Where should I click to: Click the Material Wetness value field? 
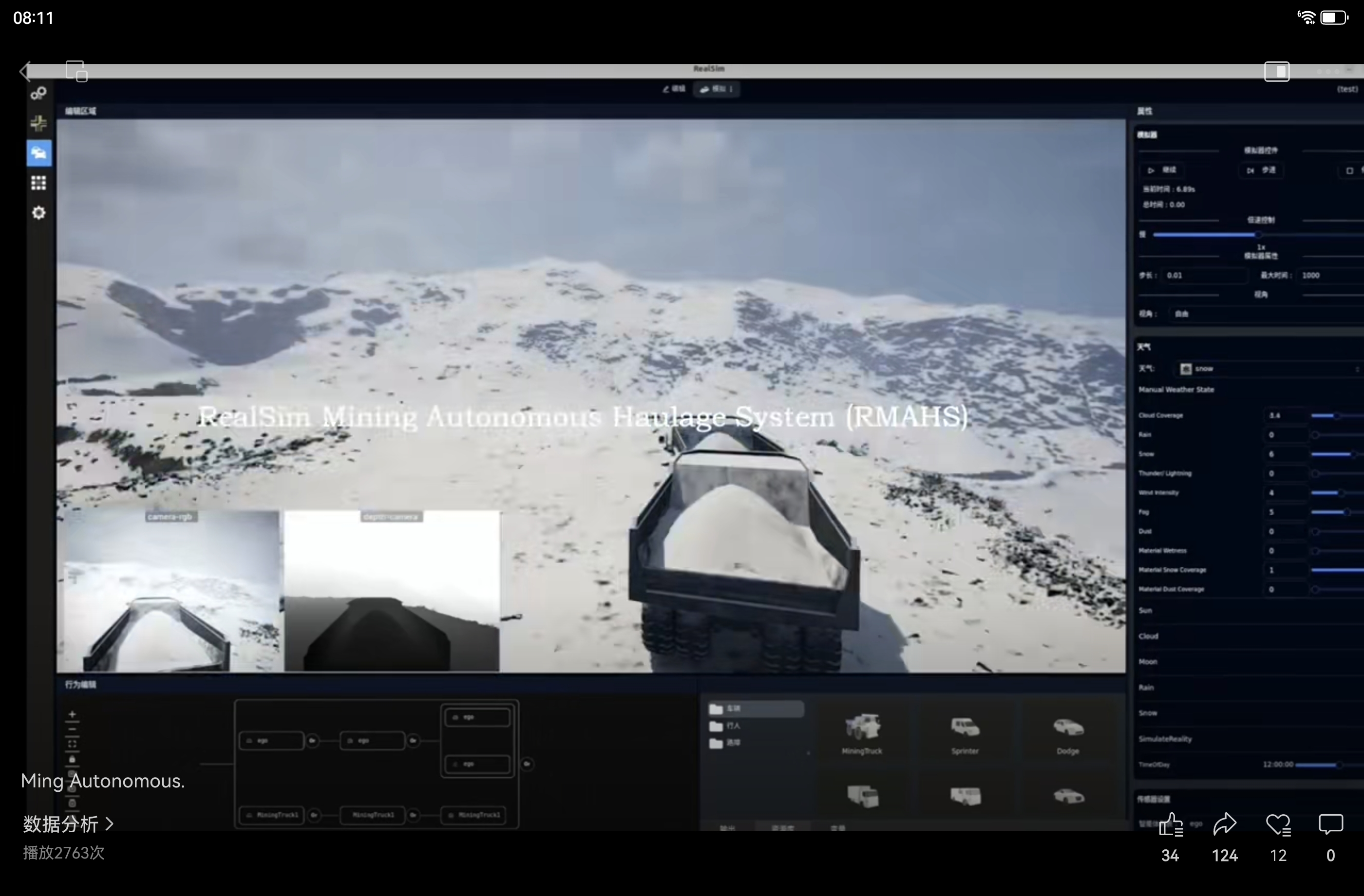pyautogui.click(x=1285, y=551)
